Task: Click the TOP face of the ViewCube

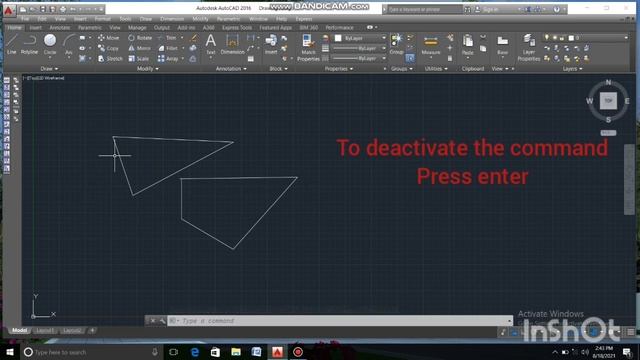Action: tap(608, 100)
